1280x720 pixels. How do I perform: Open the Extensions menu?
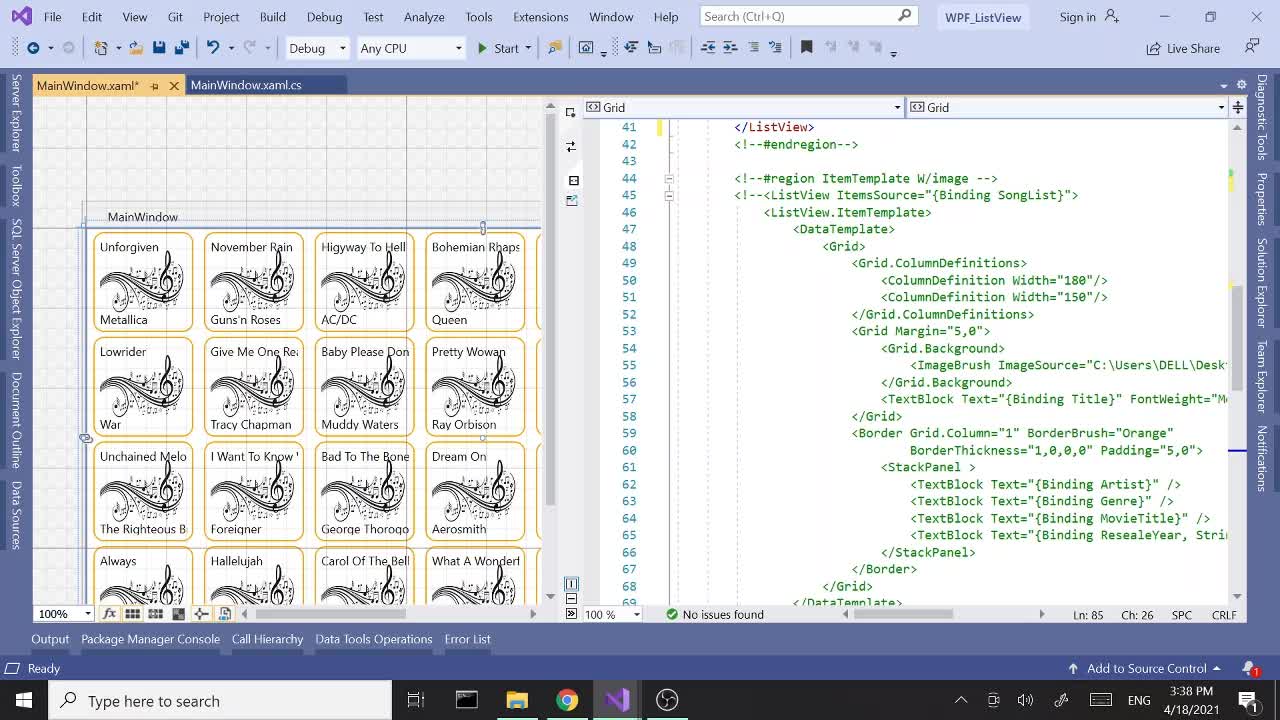(x=540, y=17)
